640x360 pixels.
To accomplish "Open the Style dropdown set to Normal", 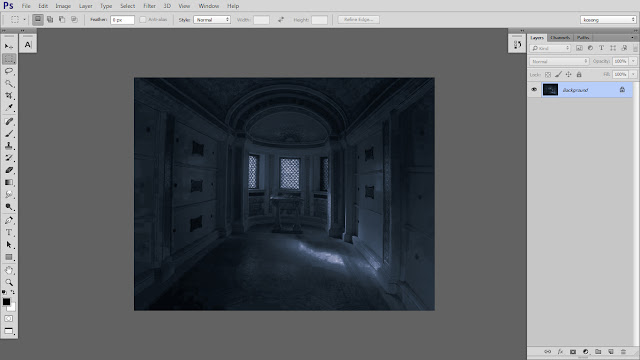I will point(212,20).
